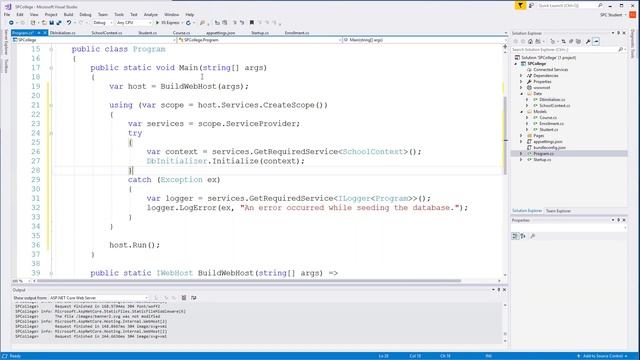
Task: Click the editor horizontal scrollbar
Action: (249, 281)
